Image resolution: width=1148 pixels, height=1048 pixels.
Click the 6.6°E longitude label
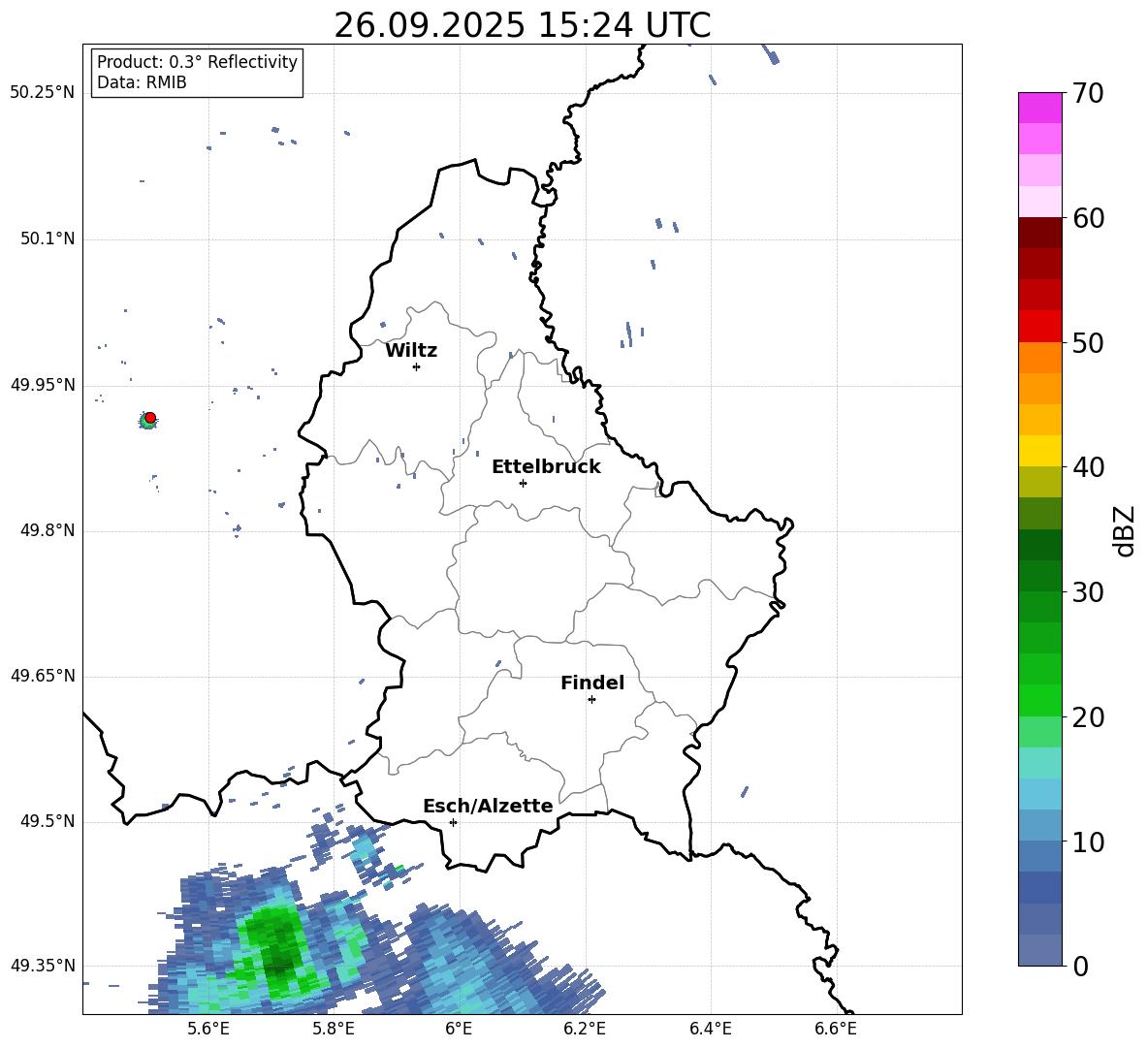[x=836, y=1029]
